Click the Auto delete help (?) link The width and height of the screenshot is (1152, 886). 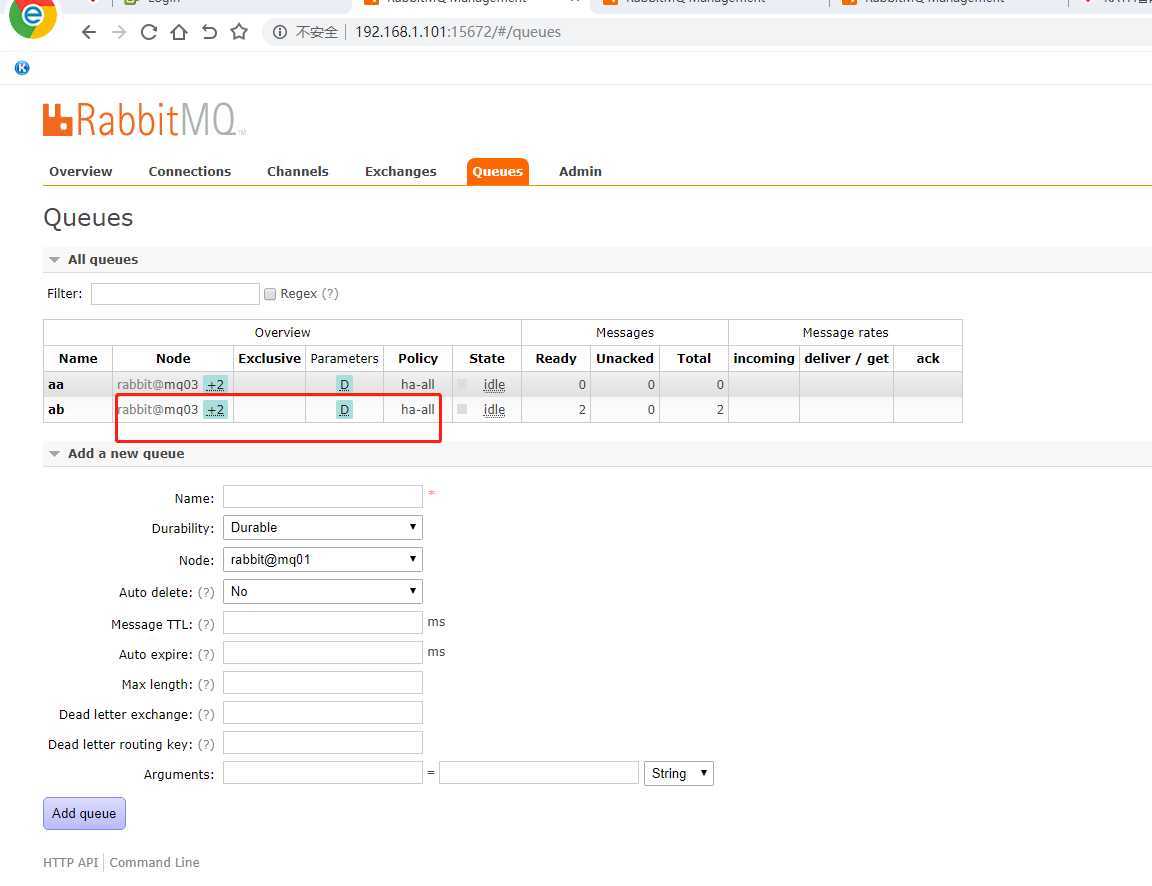coord(206,592)
